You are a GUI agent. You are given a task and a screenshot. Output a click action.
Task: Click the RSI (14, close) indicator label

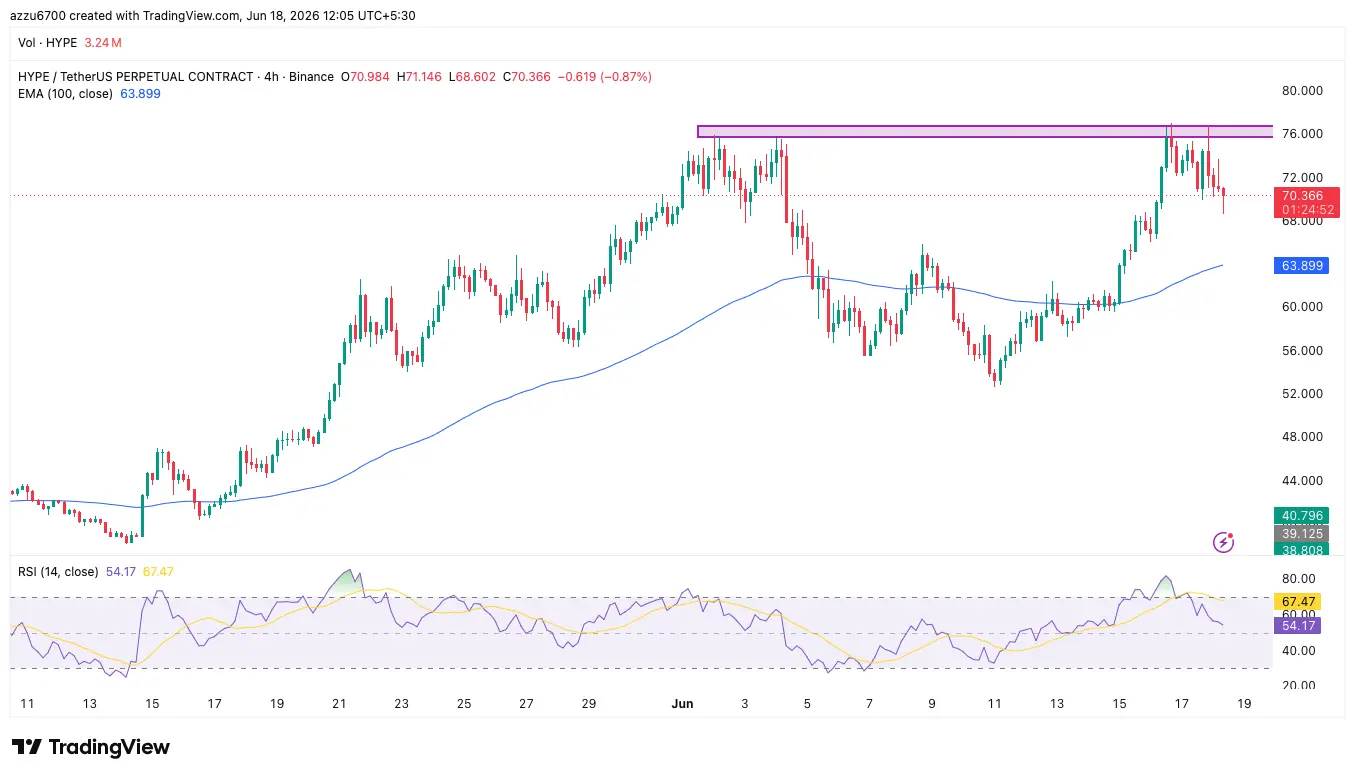pos(58,572)
